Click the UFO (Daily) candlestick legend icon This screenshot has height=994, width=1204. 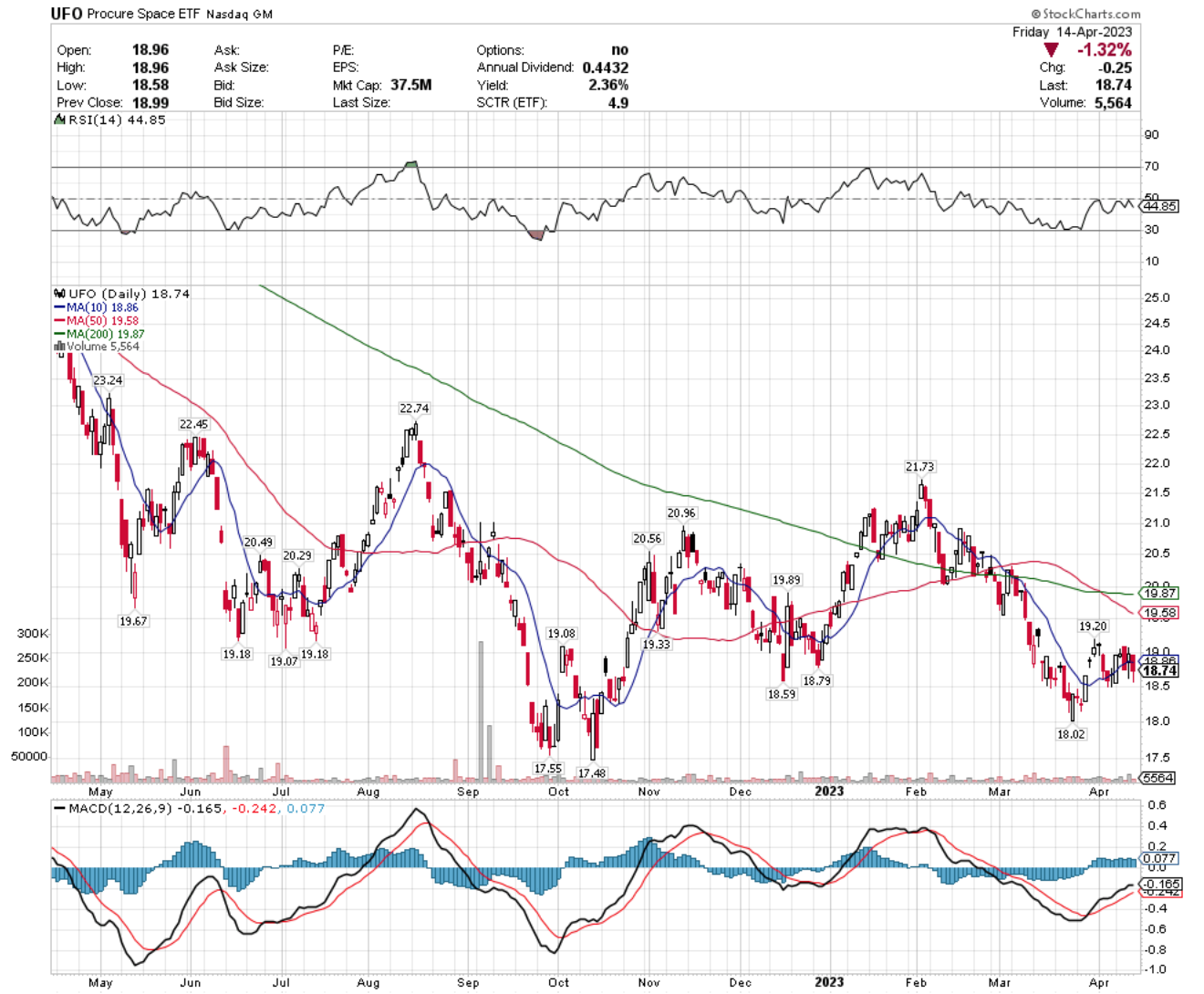(60, 294)
